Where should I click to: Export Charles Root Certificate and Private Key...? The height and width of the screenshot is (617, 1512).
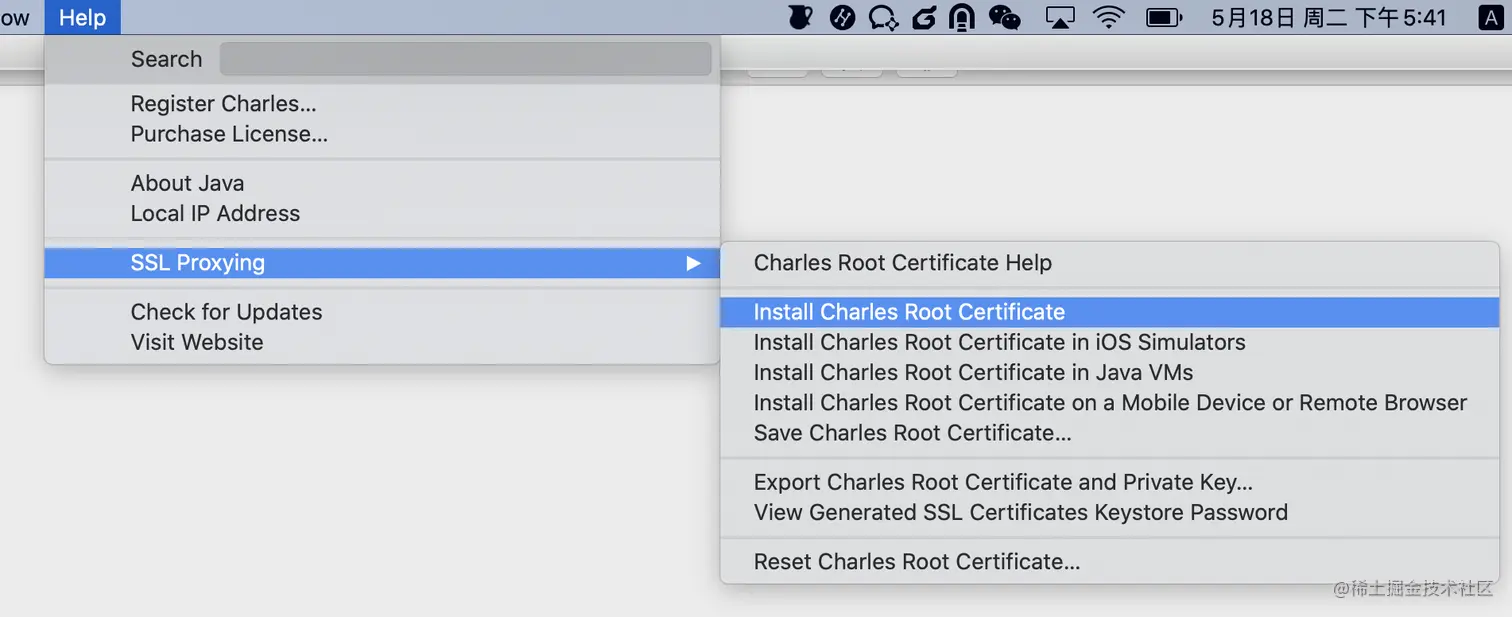pyautogui.click(x=1110, y=482)
